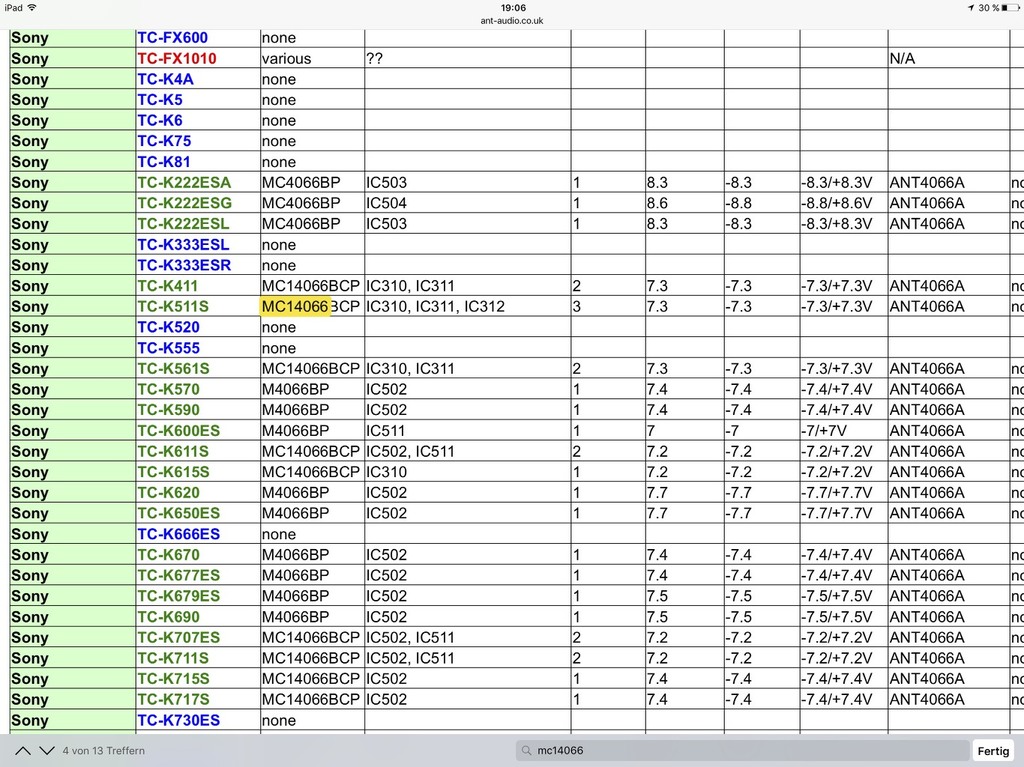Select the '-7/+7V' voltage cell

coord(844,431)
